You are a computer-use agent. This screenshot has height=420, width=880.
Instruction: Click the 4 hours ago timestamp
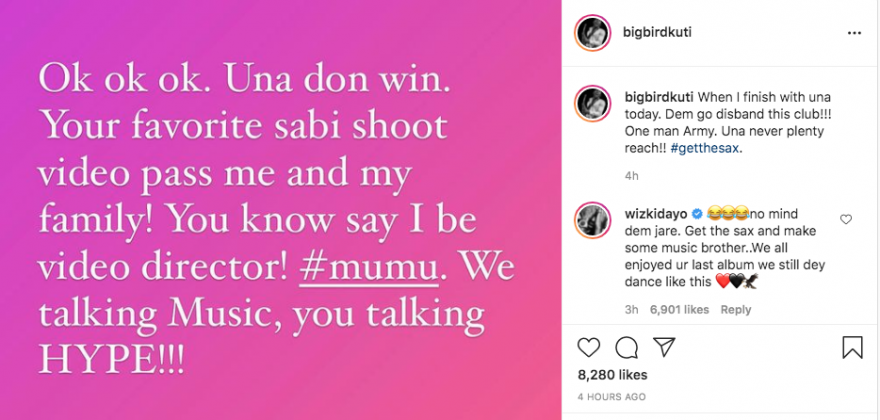612,397
